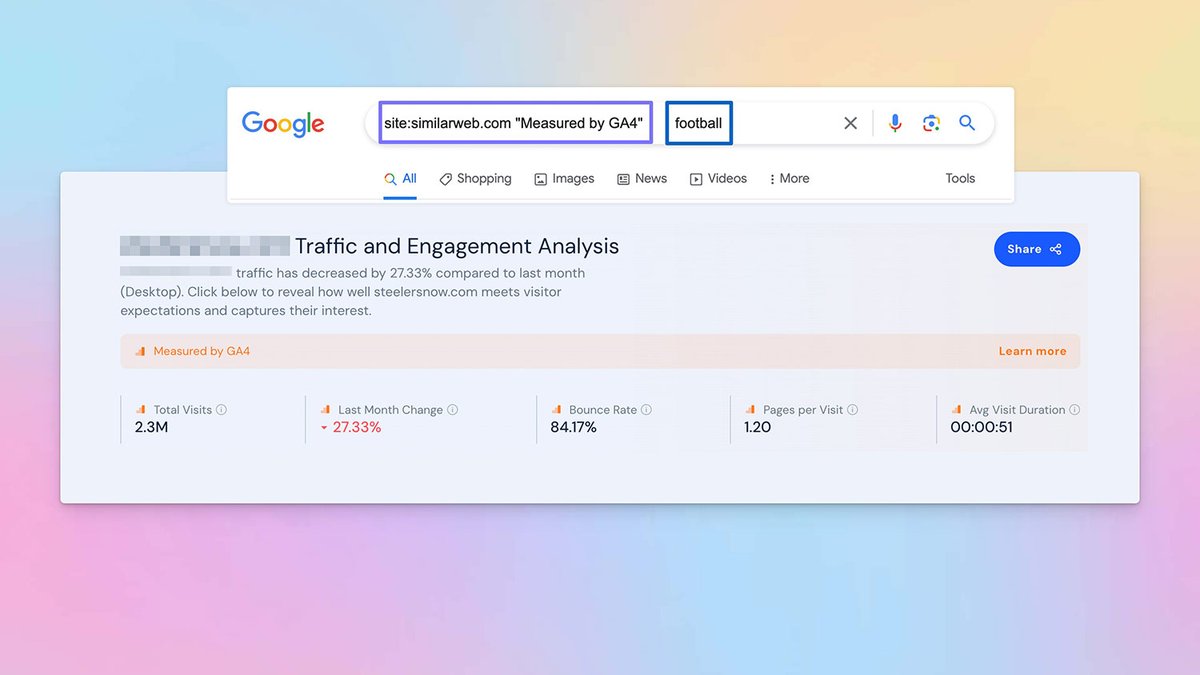Click the Last Month Change info icon
Image resolution: width=1200 pixels, height=675 pixels.
point(453,410)
